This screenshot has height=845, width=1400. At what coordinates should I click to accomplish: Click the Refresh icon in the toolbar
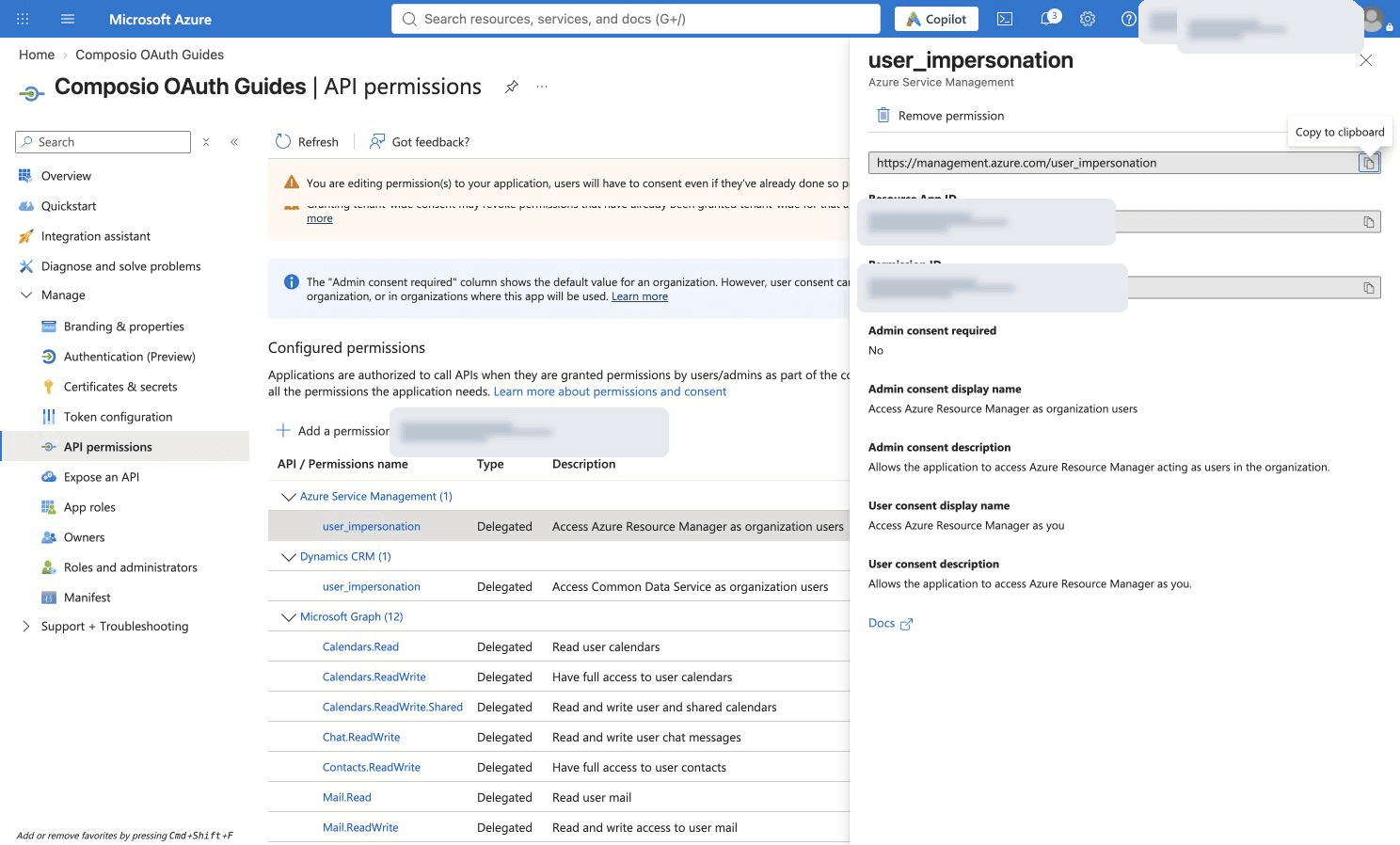coord(283,141)
